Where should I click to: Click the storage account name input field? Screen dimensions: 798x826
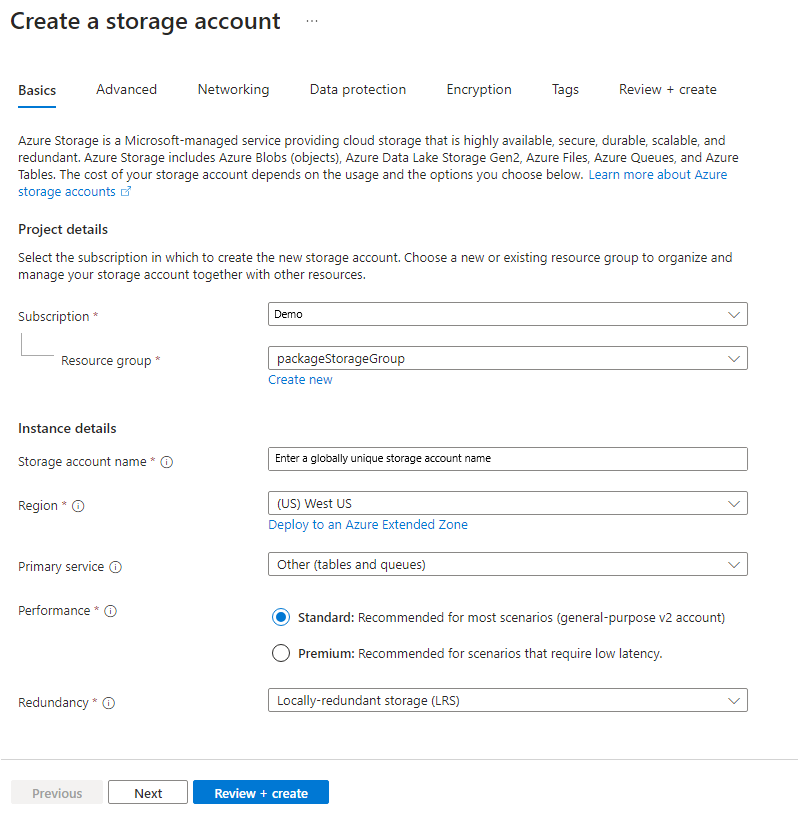(507, 458)
